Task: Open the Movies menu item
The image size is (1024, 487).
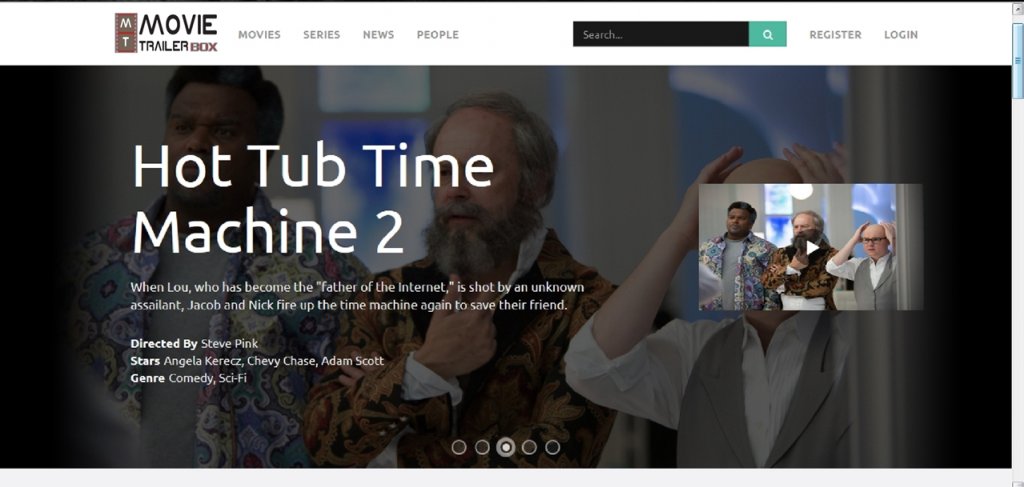Action: click(x=259, y=35)
